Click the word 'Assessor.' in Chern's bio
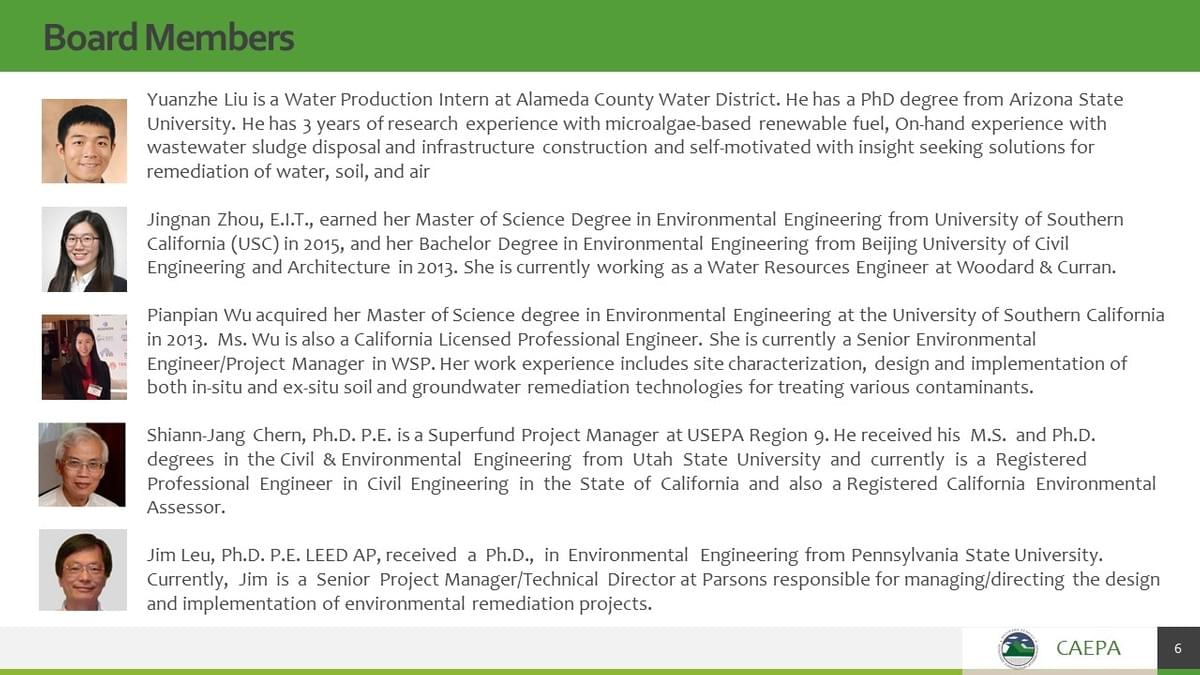1200x675 pixels. coord(186,507)
